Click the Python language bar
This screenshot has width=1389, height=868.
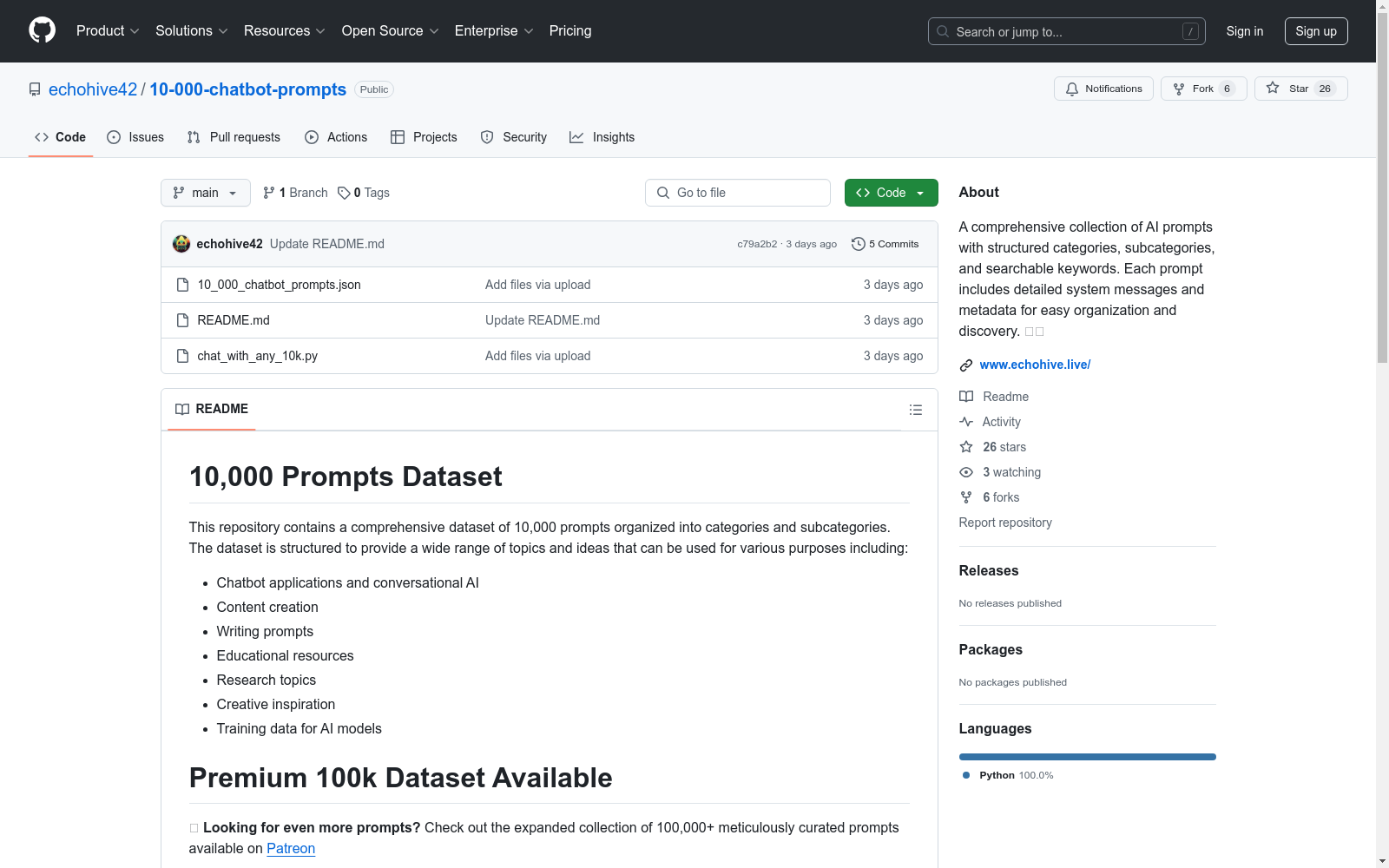[x=1087, y=757]
